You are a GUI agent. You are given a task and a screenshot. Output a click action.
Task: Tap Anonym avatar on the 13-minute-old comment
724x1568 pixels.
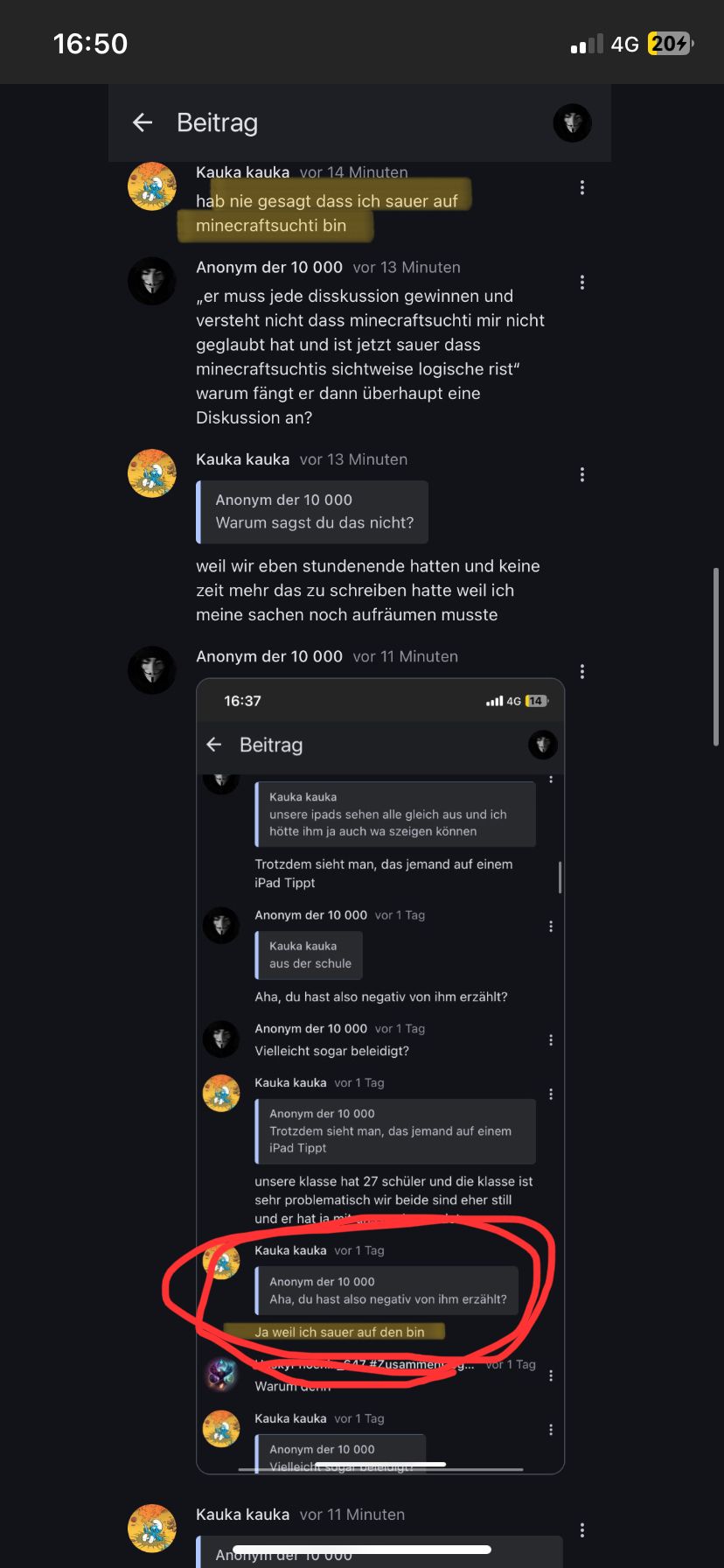(x=152, y=281)
